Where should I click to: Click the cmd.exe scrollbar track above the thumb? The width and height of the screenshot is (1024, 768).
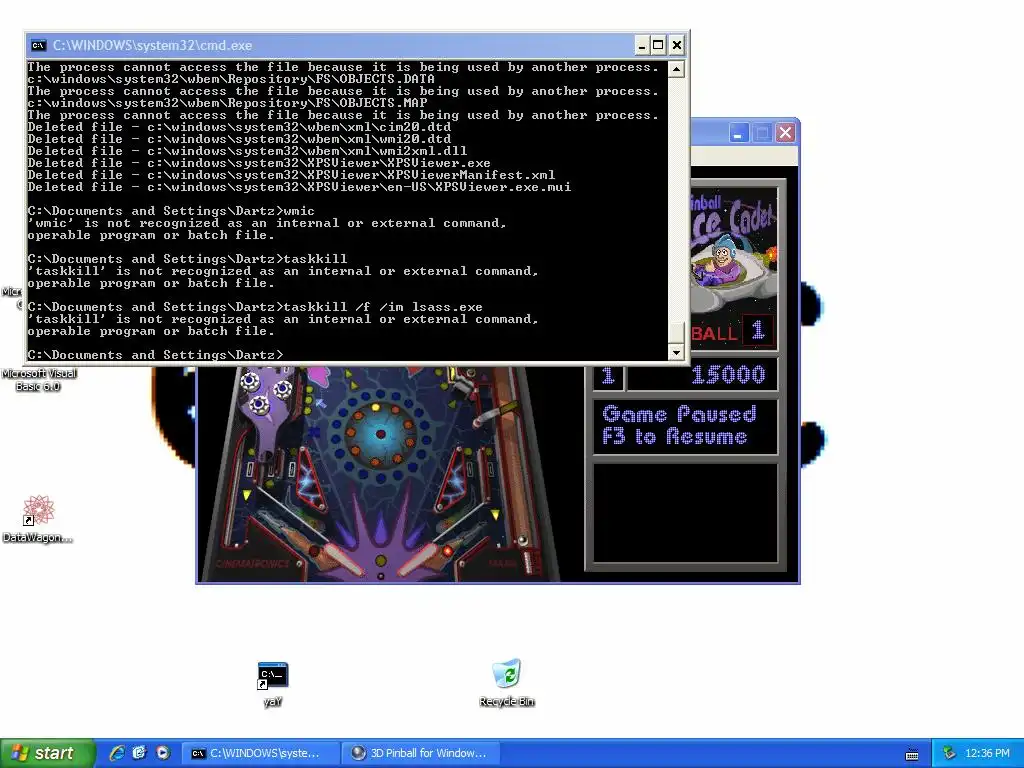click(677, 199)
